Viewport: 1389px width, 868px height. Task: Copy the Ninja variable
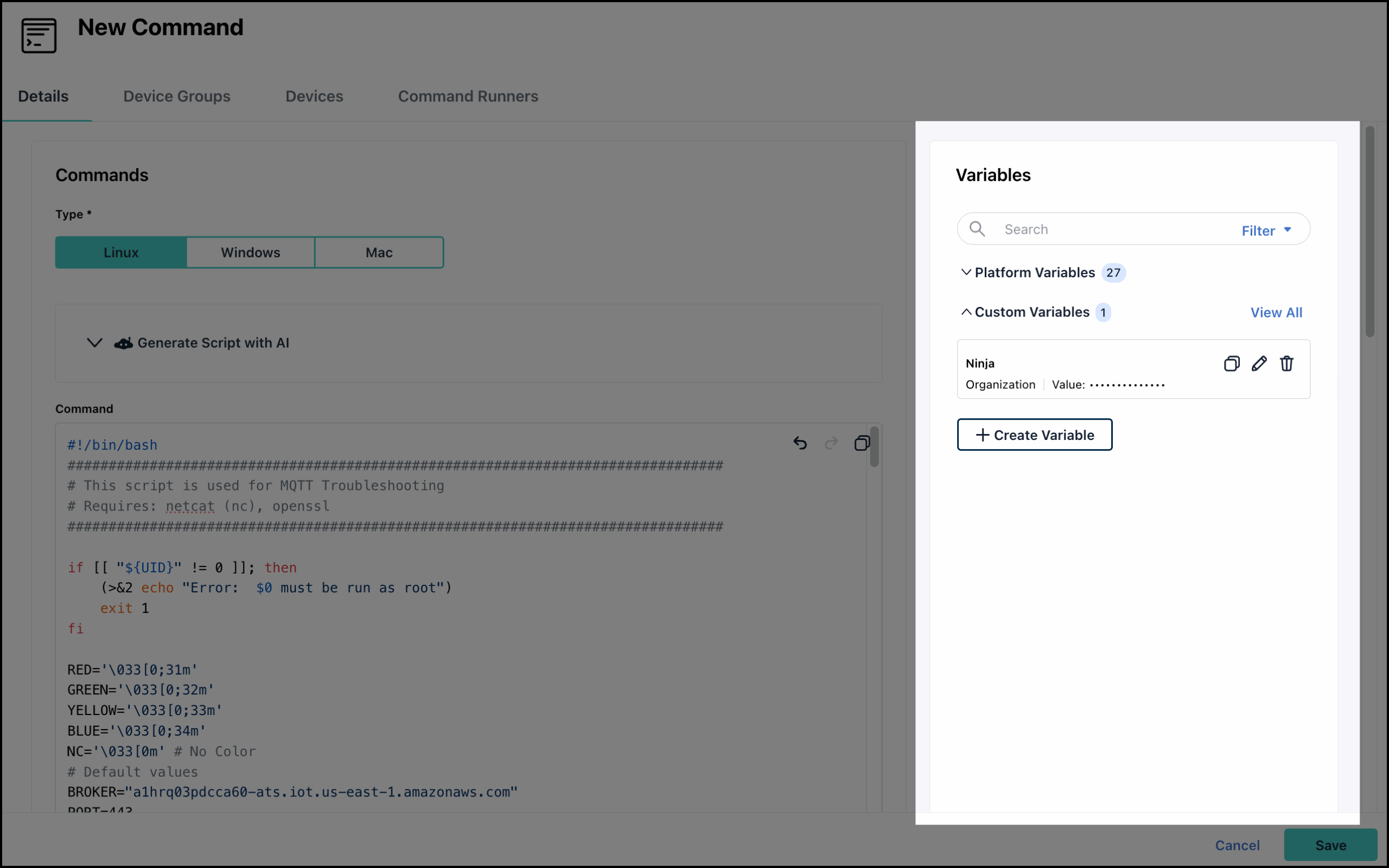point(1231,363)
